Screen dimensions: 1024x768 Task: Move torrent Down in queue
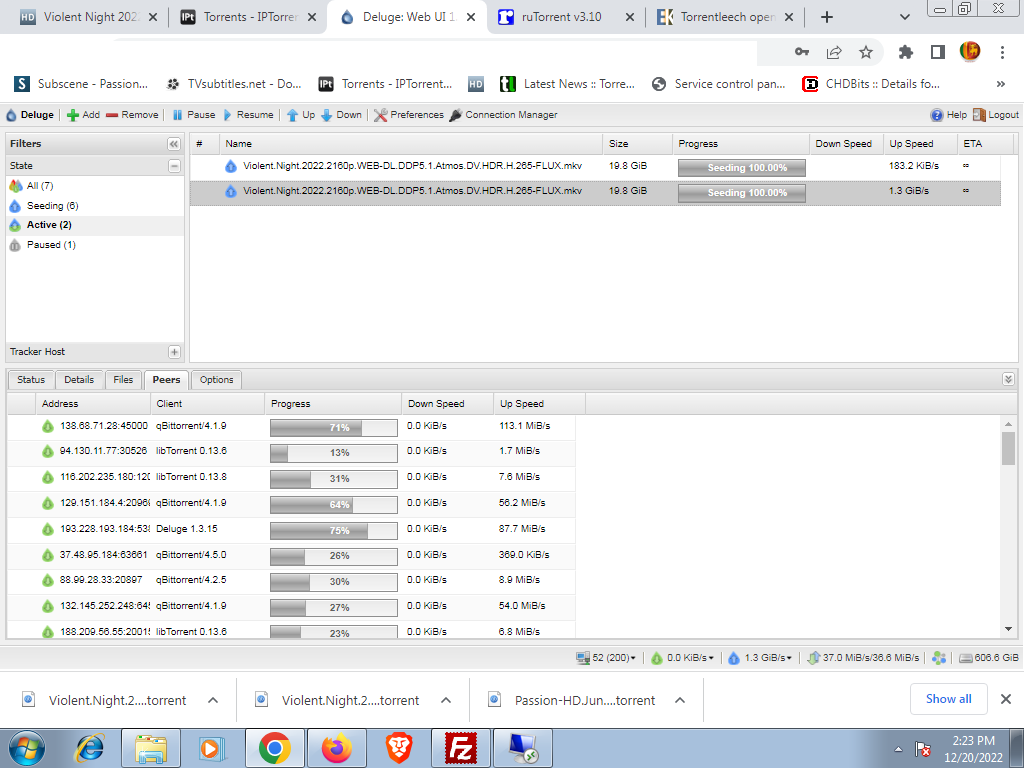[342, 115]
